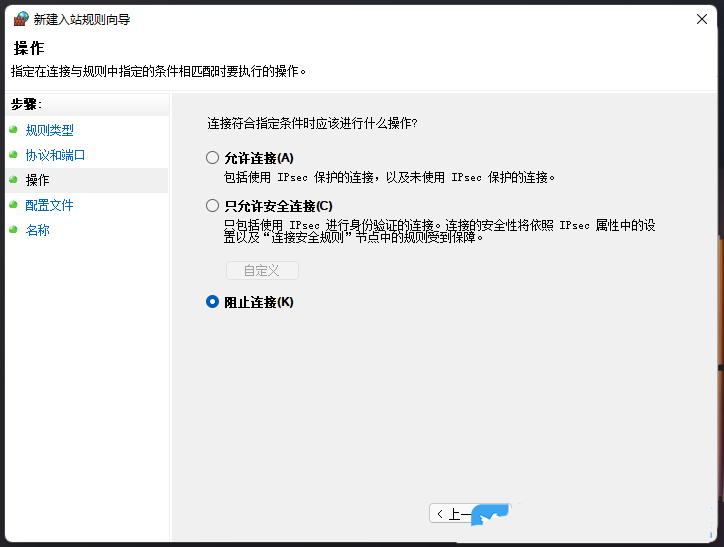Go to the 名称 step
The width and height of the screenshot is (724, 547).
[37, 230]
